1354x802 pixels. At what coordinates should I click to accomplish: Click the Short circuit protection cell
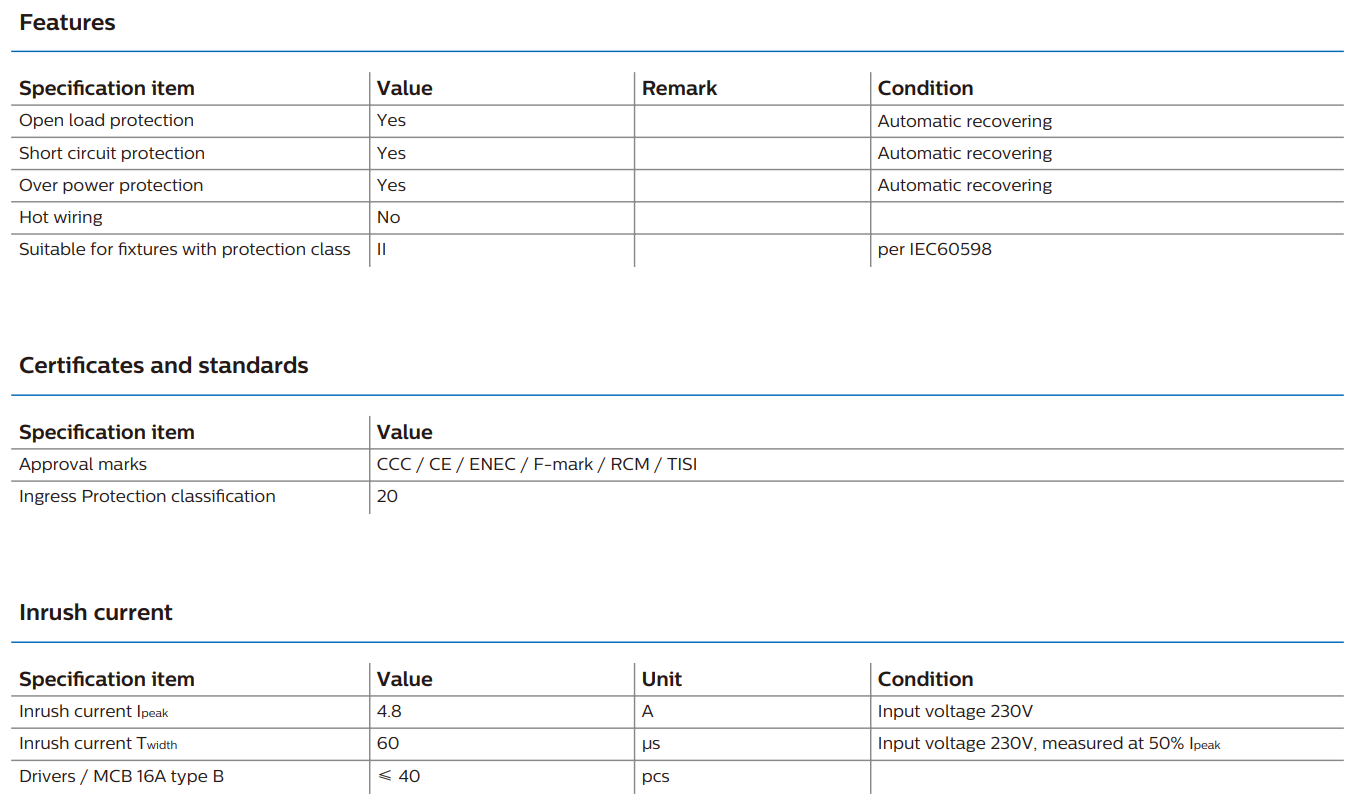point(112,153)
